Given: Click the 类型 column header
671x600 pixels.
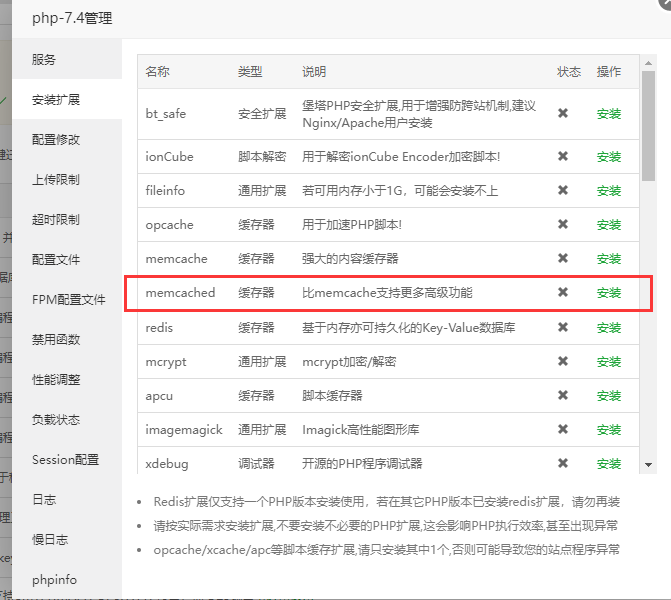Looking at the screenshot, I should 250,71.
